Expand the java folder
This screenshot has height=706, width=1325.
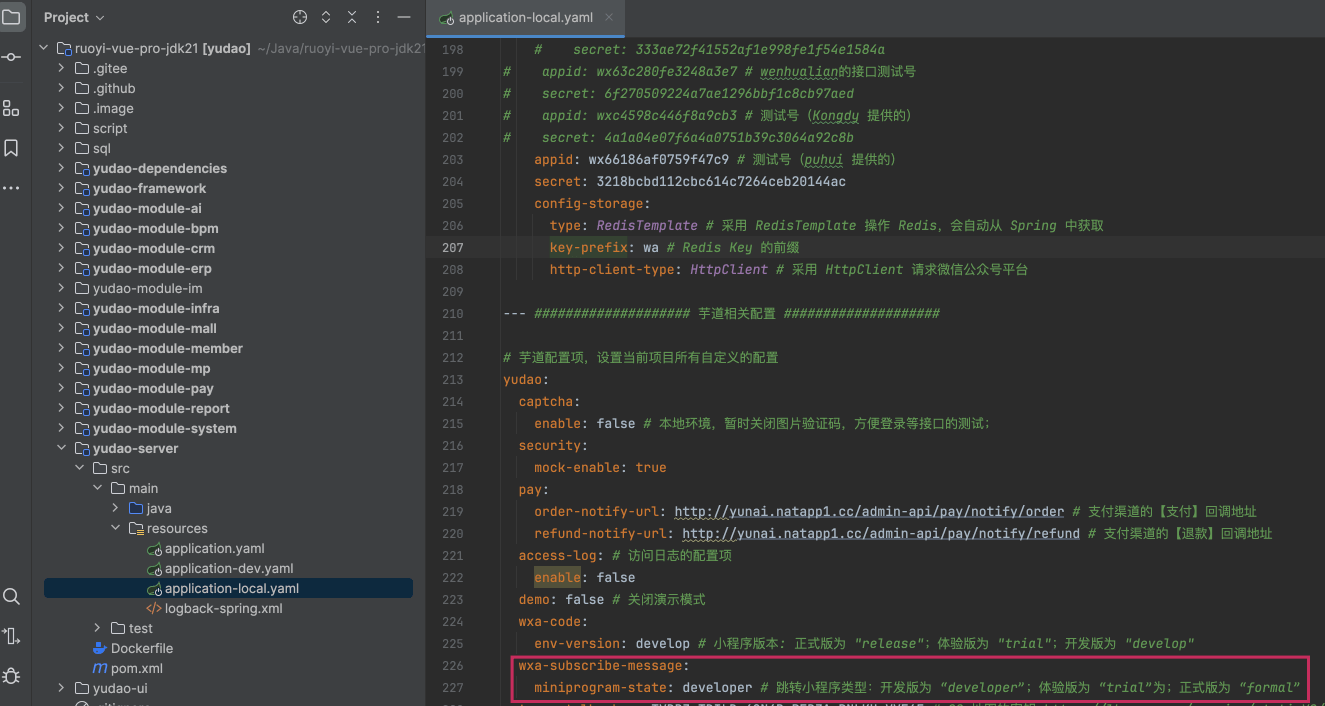coord(115,508)
